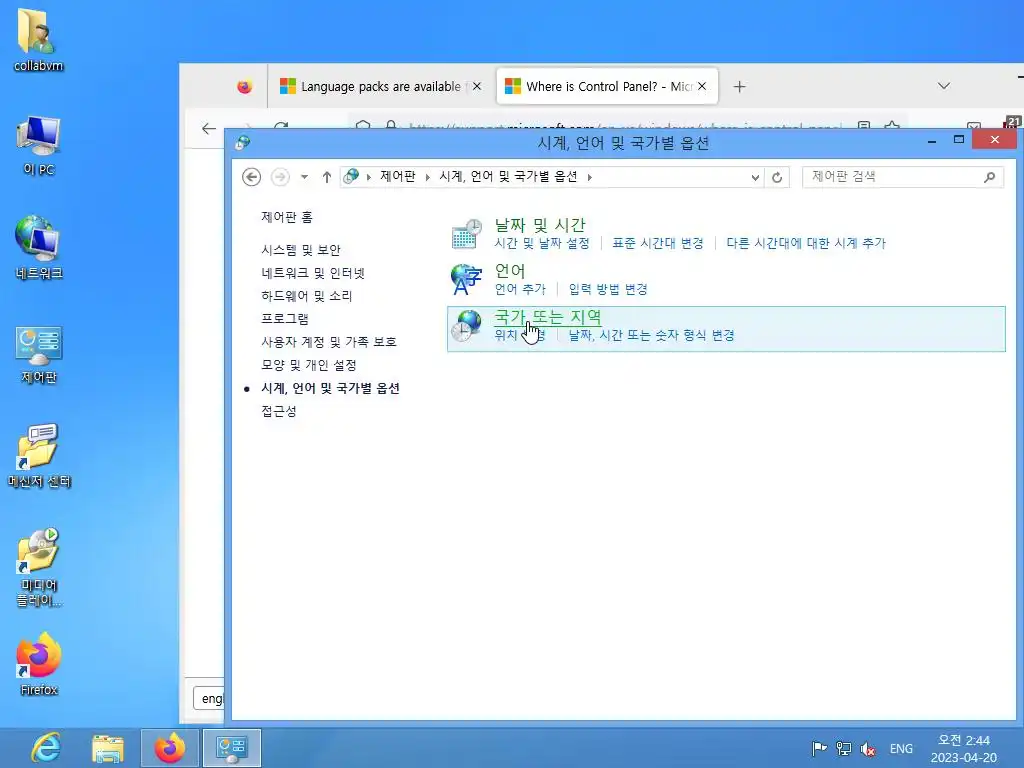Open 프로그램 sidebar category
The height and width of the screenshot is (768, 1024).
click(285, 319)
